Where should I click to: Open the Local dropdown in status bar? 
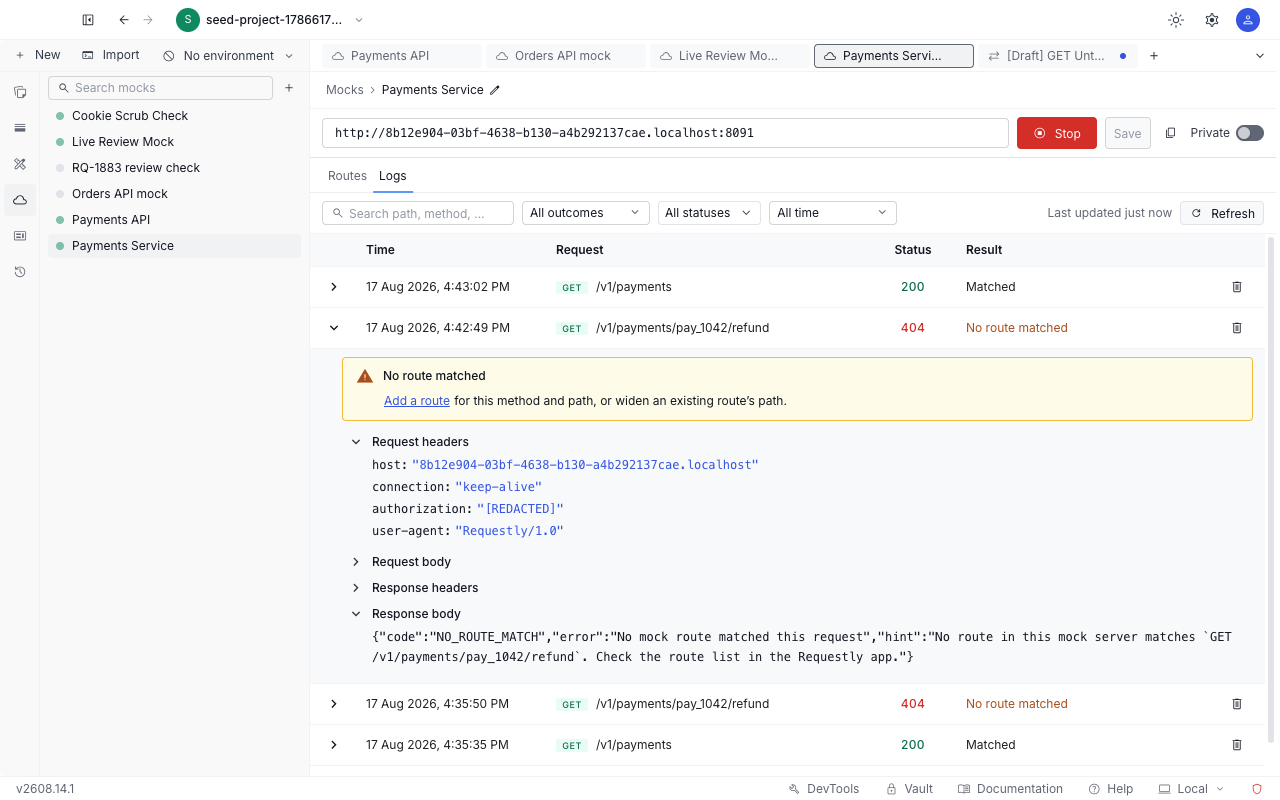click(x=1191, y=789)
